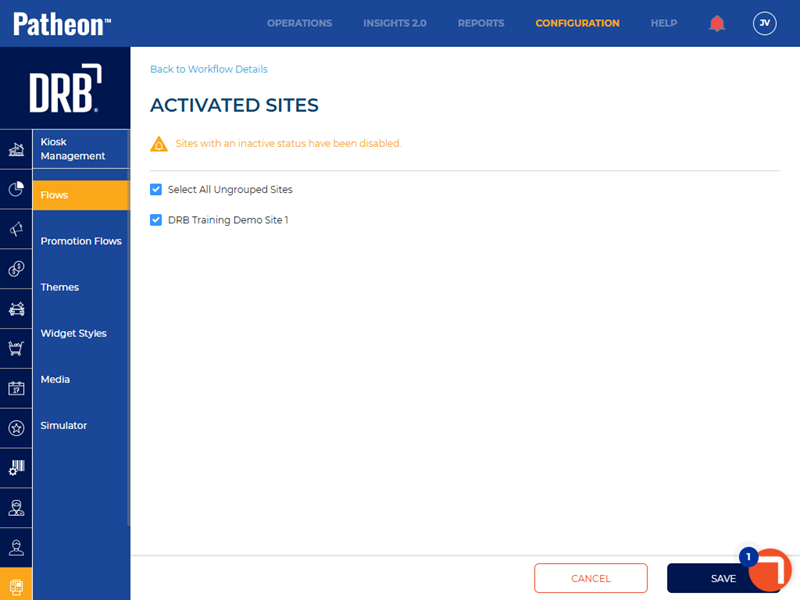Toggle DRB Training Demo Site 1 checkbox

pos(156,220)
